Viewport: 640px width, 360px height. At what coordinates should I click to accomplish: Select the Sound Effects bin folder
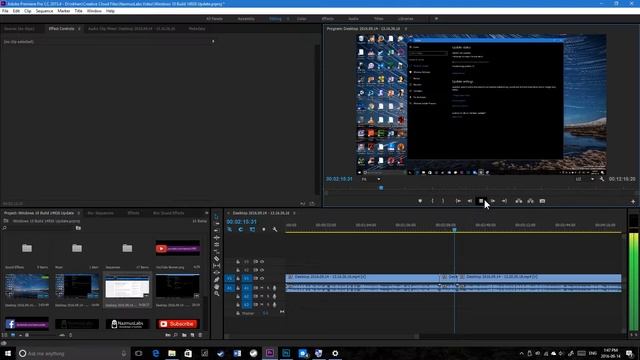27,248
